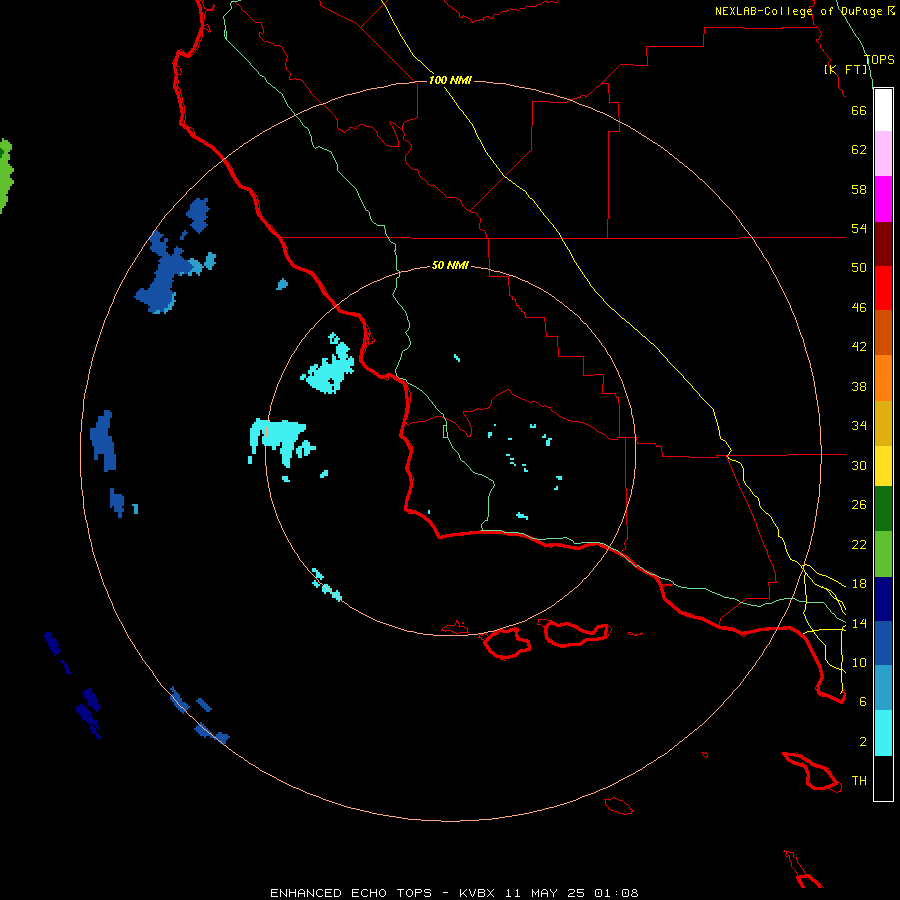Click the '50 NMI' range ring label

pos(450,265)
